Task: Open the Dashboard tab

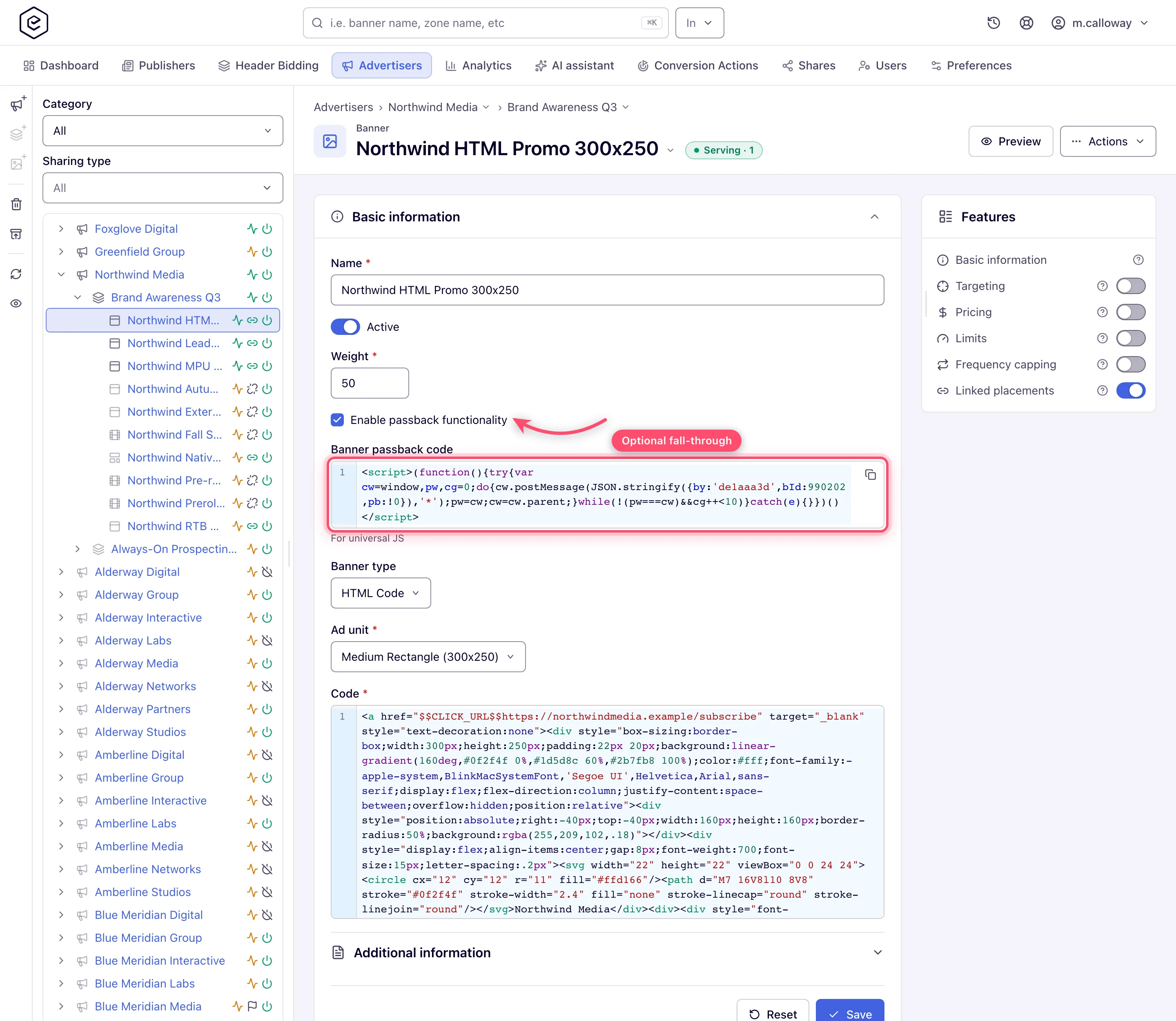Action: point(61,65)
